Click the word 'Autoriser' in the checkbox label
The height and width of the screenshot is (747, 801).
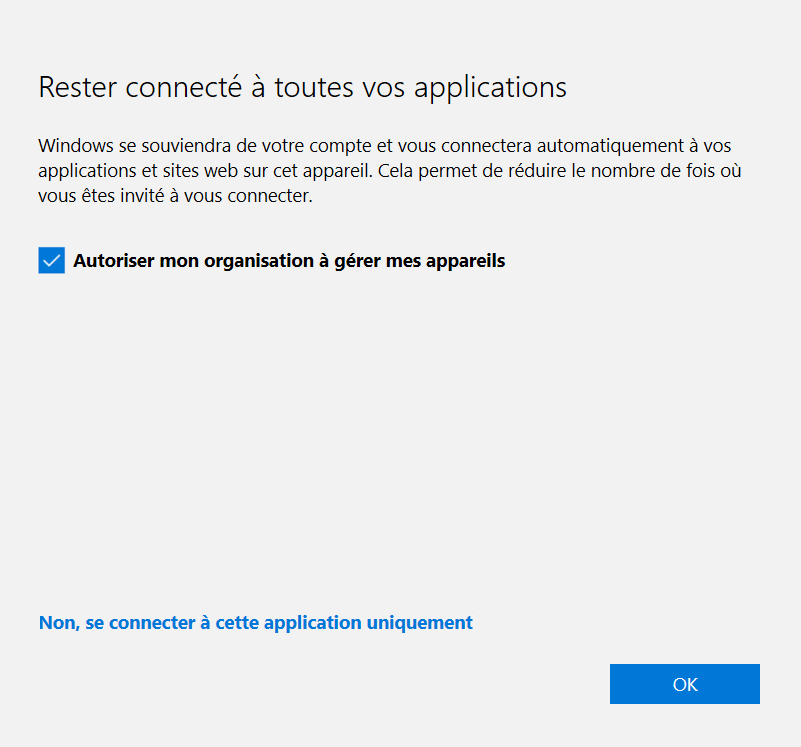tap(114, 261)
